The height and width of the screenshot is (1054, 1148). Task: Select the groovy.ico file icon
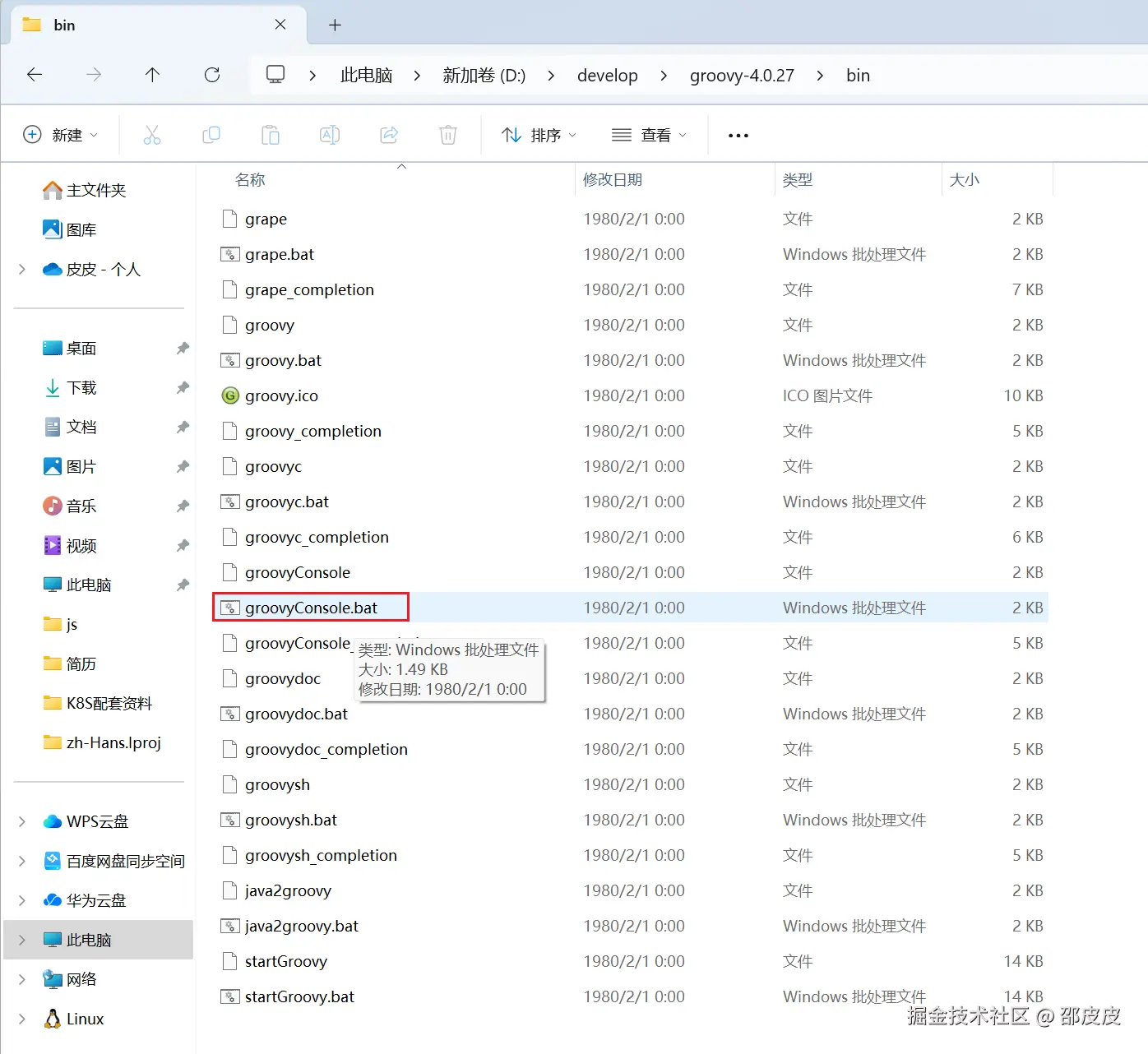(x=230, y=395)
